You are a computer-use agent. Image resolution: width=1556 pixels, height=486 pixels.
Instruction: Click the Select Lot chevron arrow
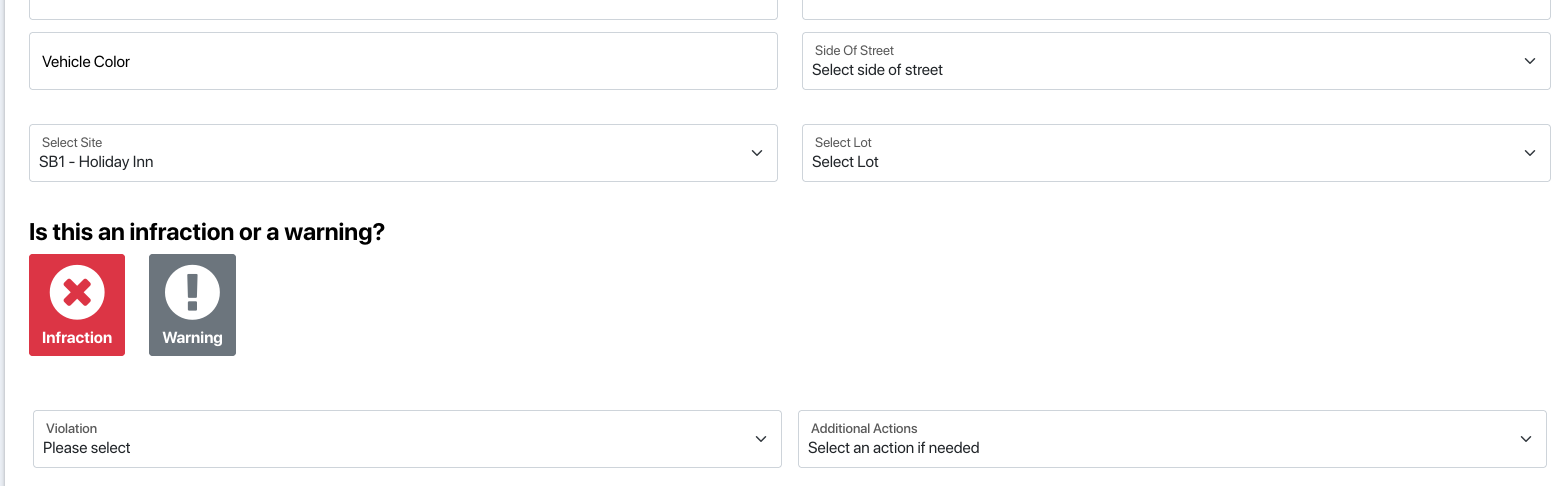pos(1529,153)
